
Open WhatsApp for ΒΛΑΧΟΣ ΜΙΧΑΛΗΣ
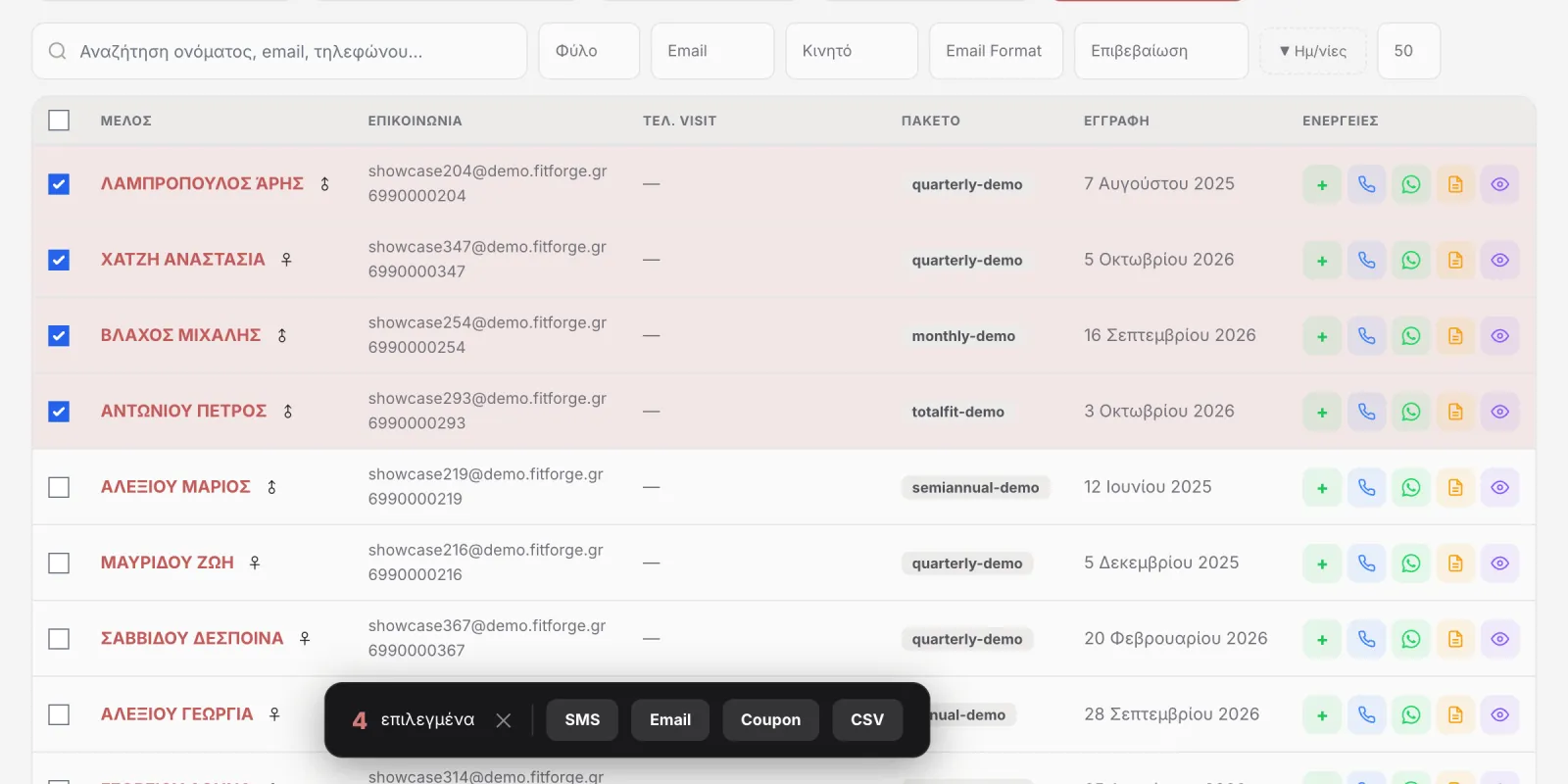pyautogui.click(x=1411, y=336)
